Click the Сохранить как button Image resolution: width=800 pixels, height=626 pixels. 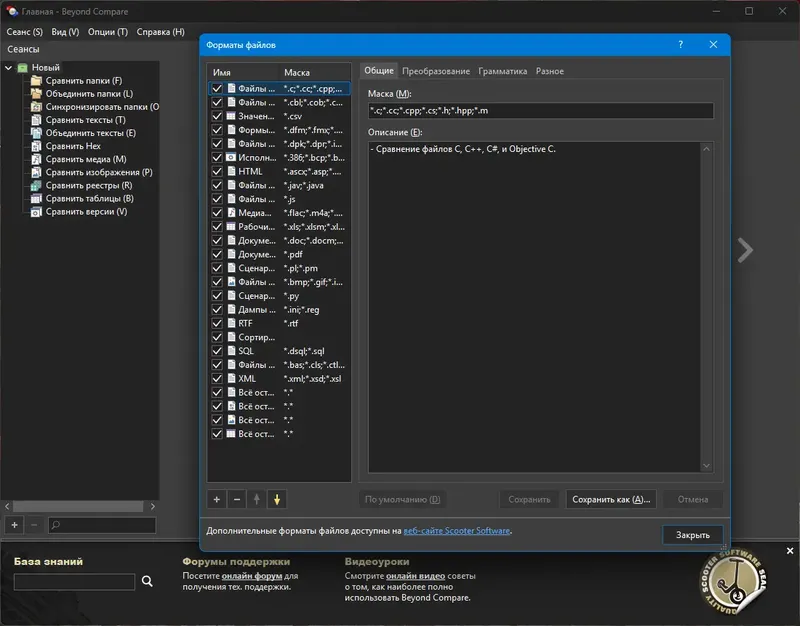click(x=610, y=499)
